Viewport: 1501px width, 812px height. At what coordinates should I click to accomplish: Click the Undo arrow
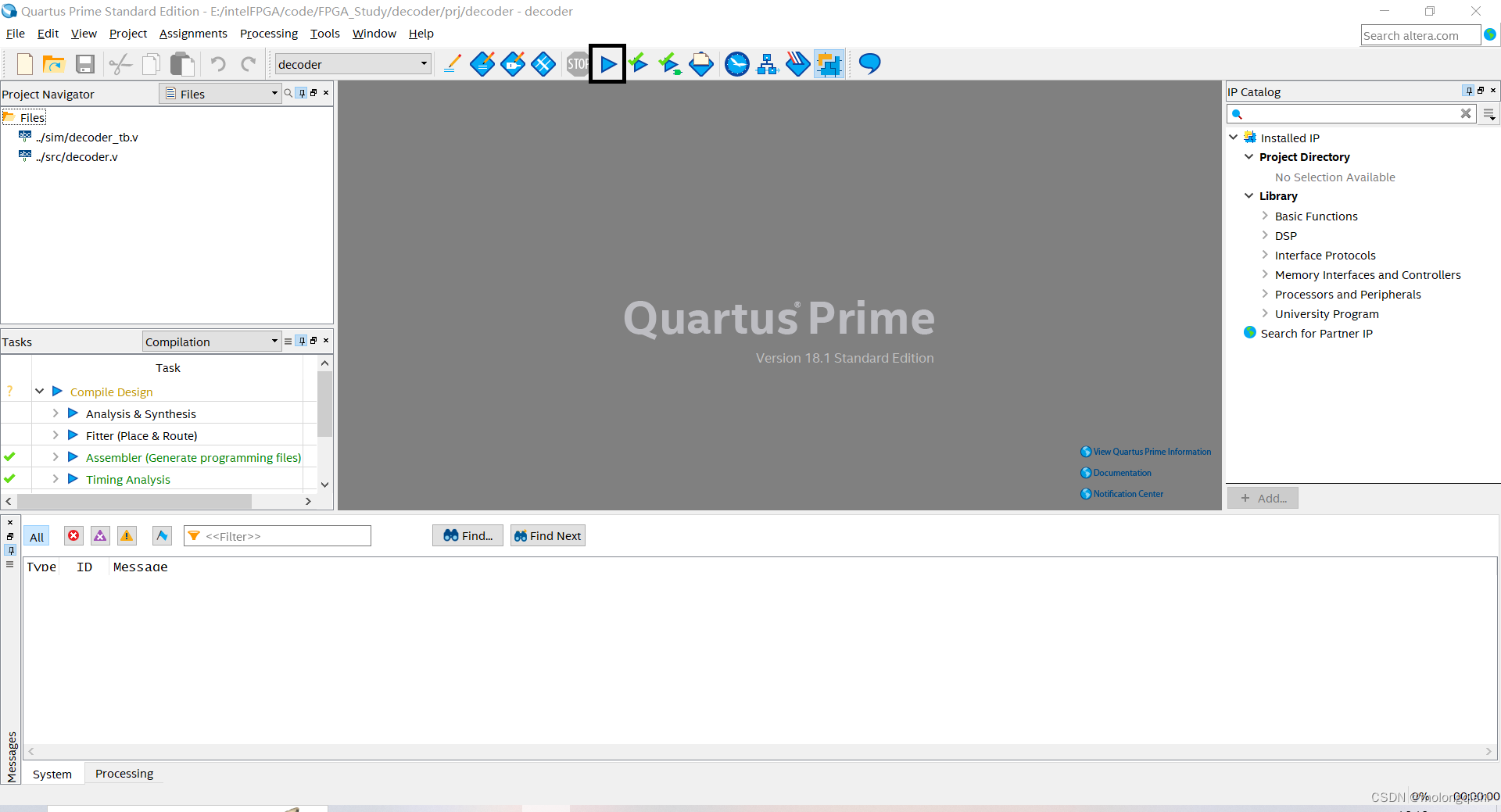point(218,63)
